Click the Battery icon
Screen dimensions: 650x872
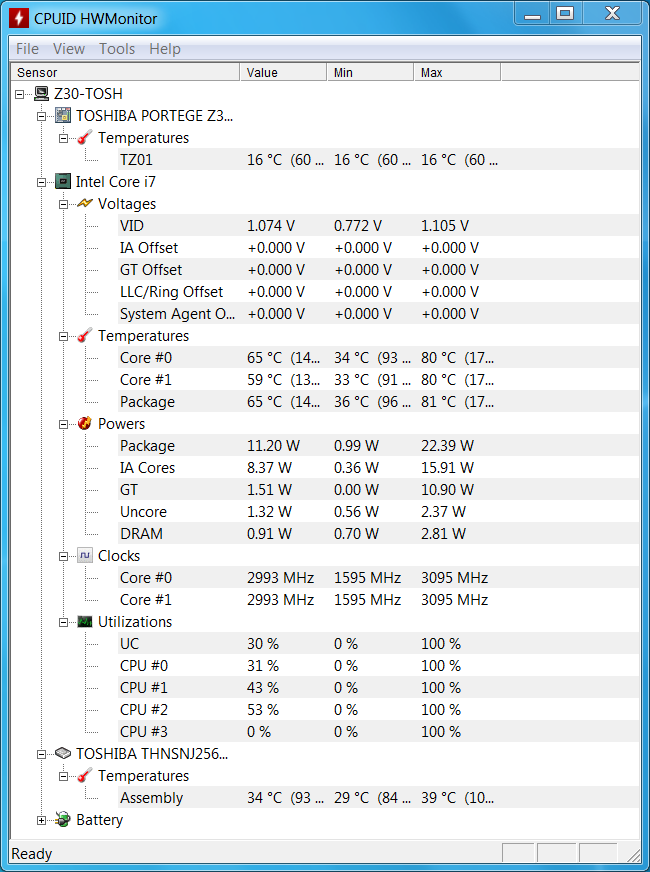(x=63, y=820)
